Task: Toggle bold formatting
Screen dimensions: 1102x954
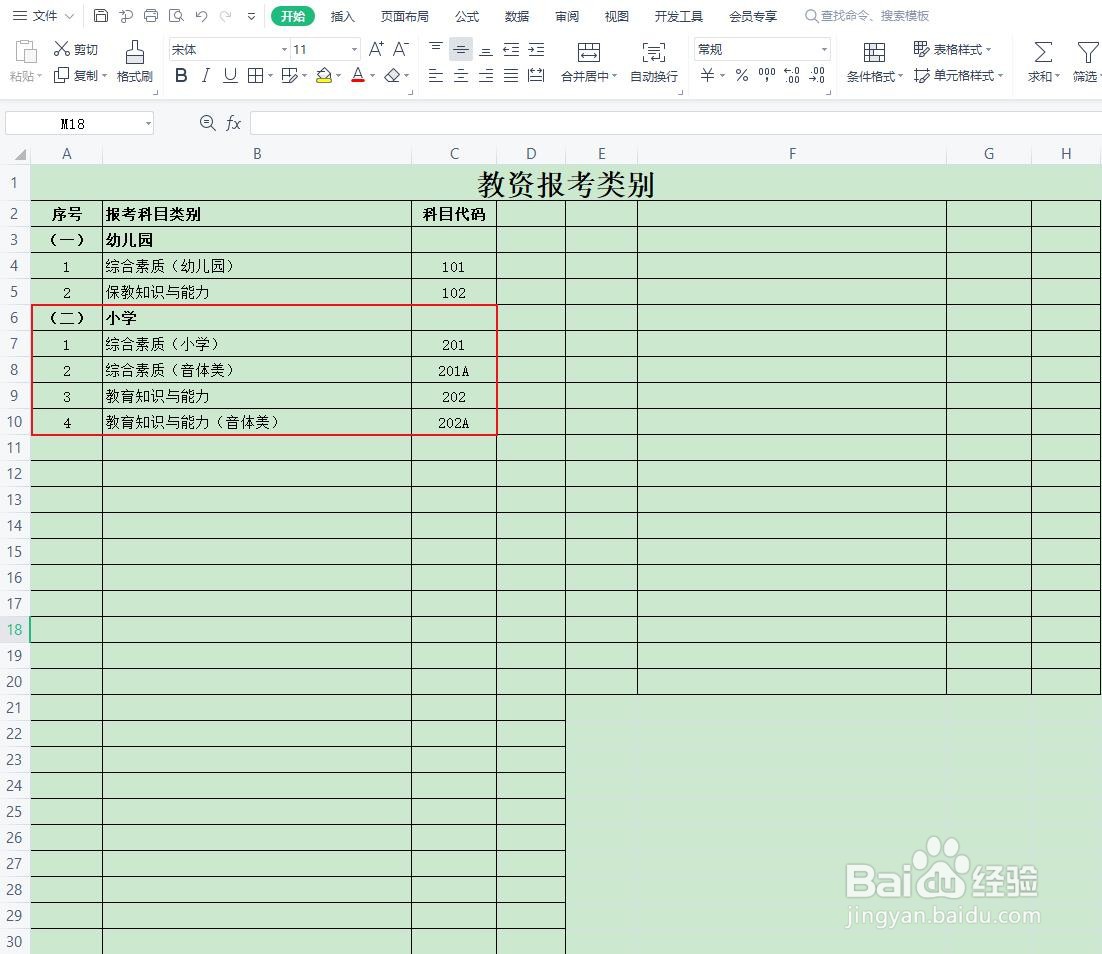Action: [x=180, y=75]
